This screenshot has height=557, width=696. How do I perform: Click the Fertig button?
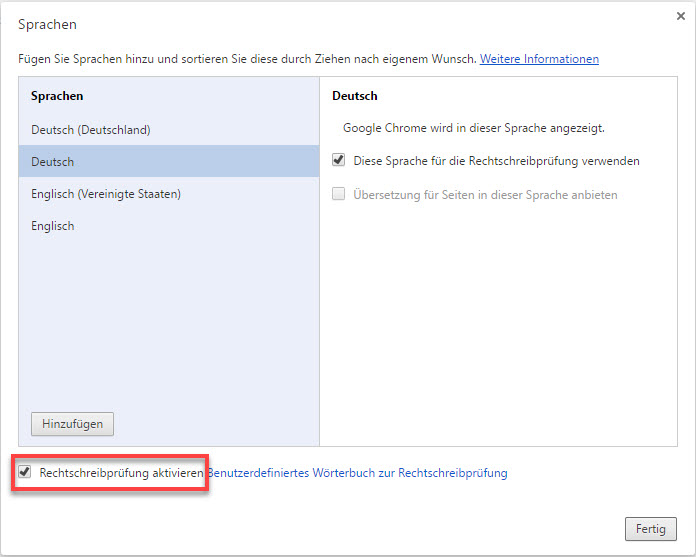(651, 529)
